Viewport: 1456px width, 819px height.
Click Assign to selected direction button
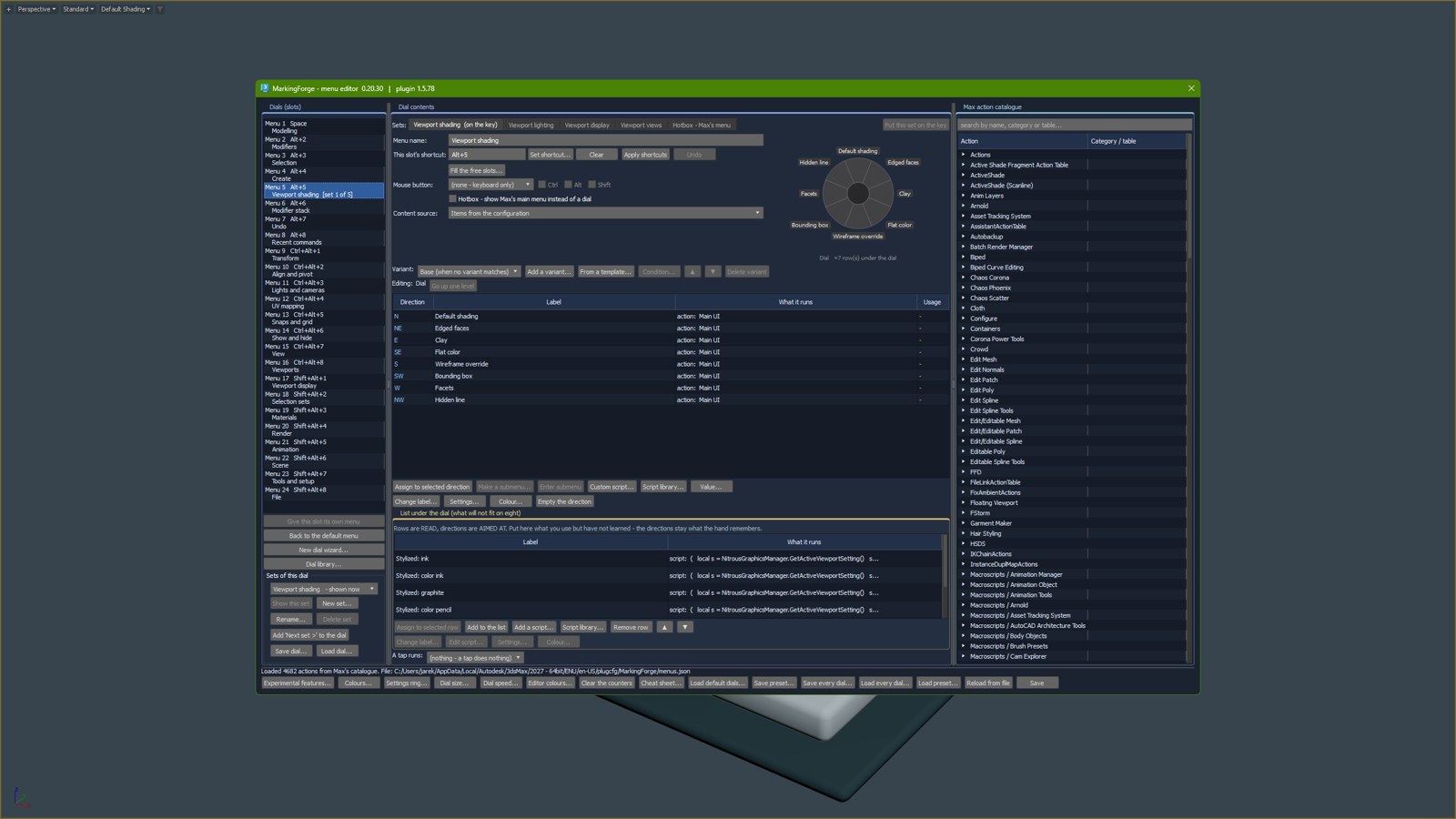[x=432, y=487]
